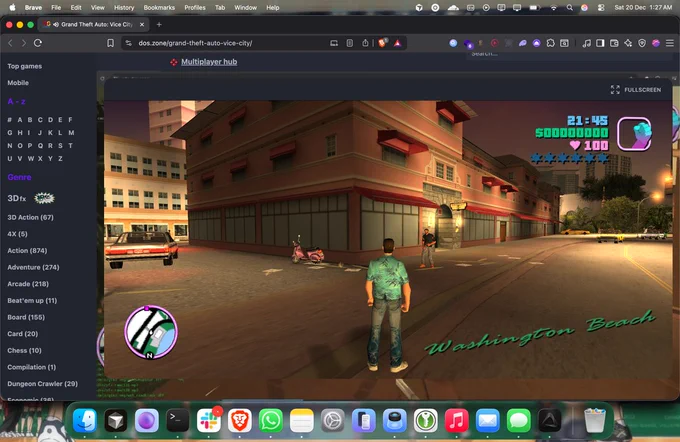Open WhatsApp from the Dock

pyautogui.click(x=271, y=421)
